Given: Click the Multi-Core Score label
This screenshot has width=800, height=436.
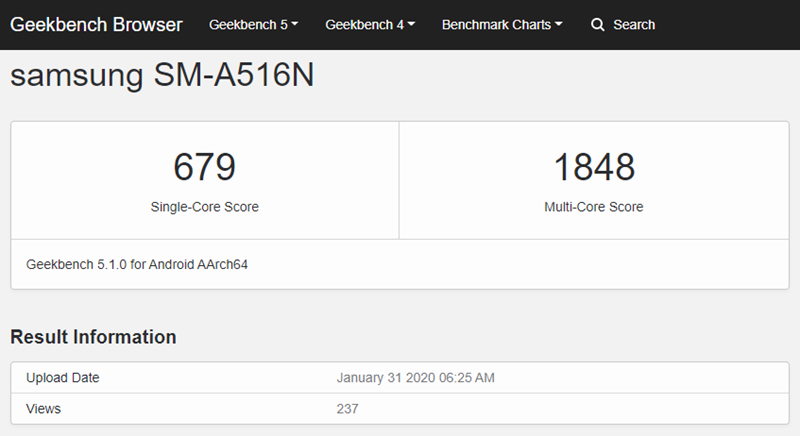Looking at the screenshot, I should [594, 207].
